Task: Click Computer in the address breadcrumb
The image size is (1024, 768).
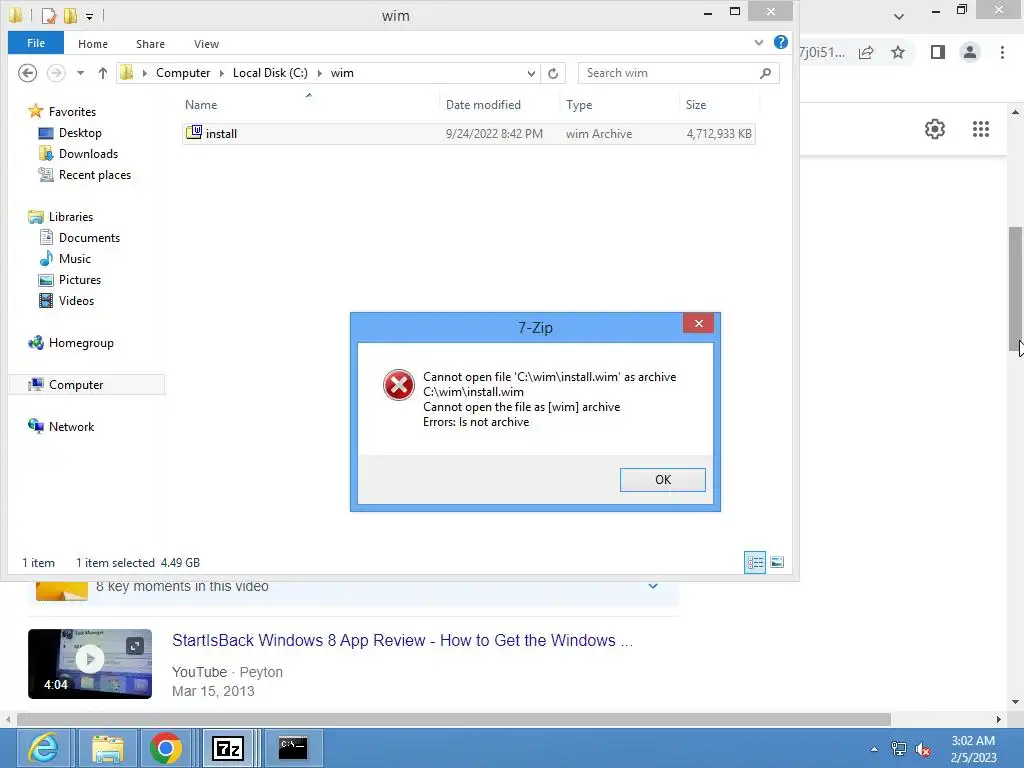Action: 183,72
